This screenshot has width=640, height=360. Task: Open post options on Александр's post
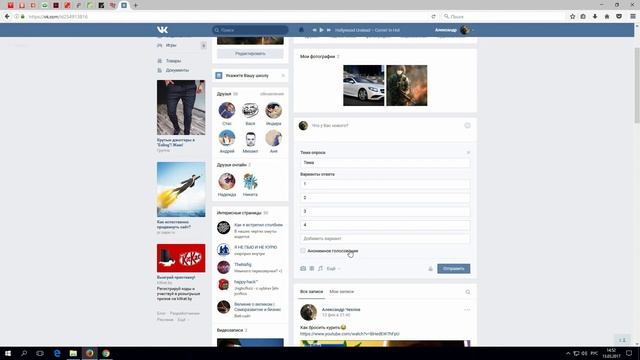click(467, 310)
